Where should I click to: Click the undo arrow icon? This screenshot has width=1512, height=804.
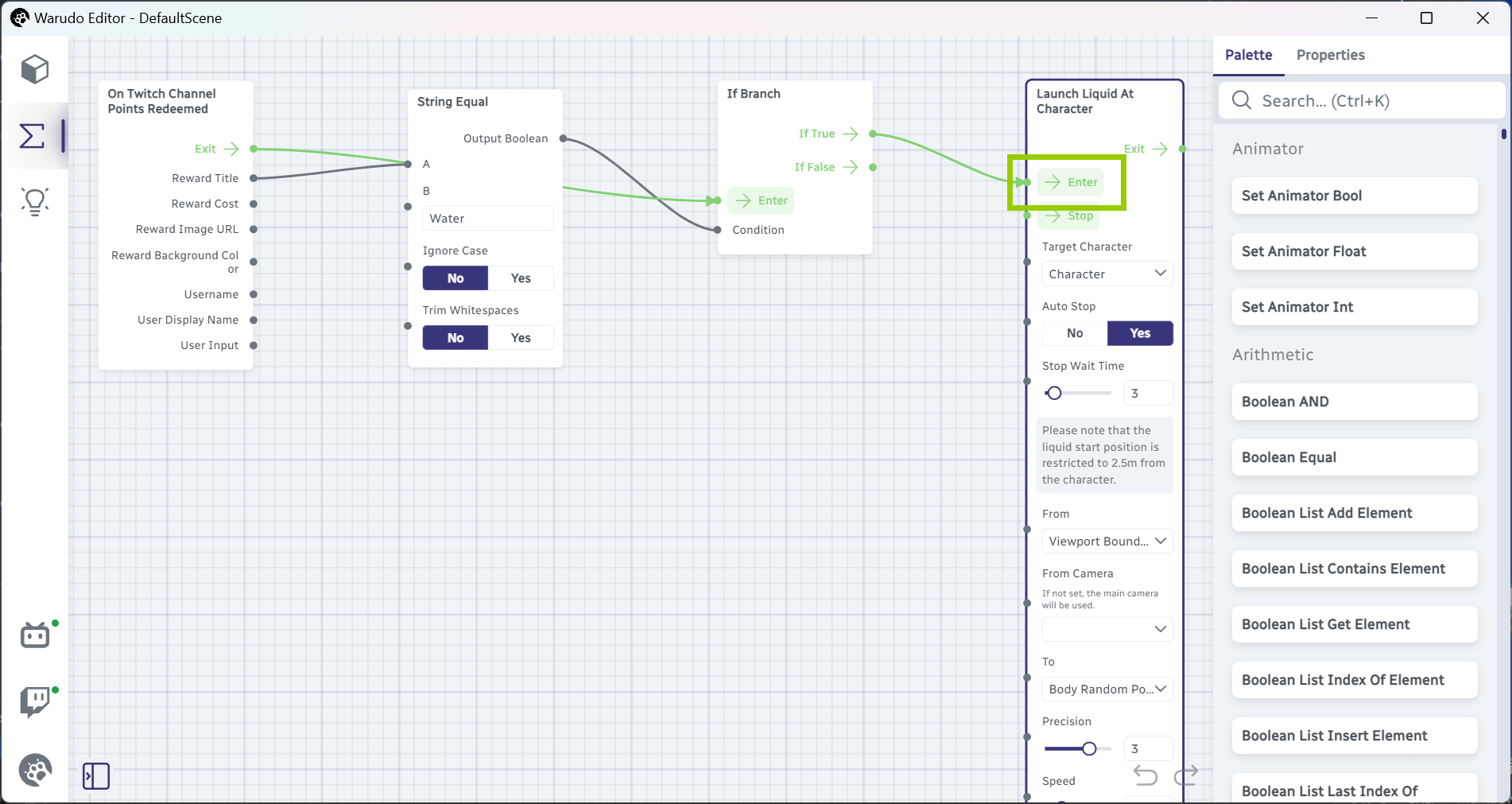click(1146, 775)
